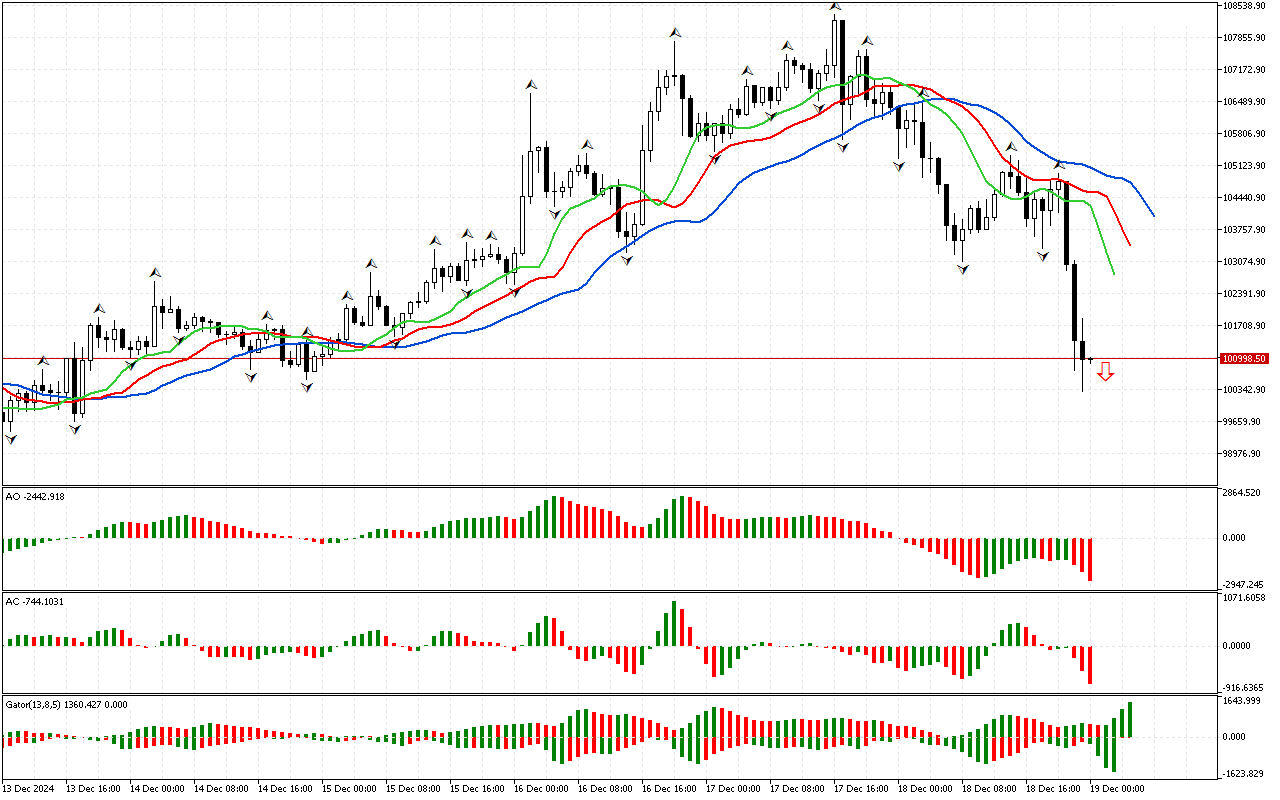Select price scale value 103074.90
The width and height of the screenshot is (1280, 800).
[1245, 261]
